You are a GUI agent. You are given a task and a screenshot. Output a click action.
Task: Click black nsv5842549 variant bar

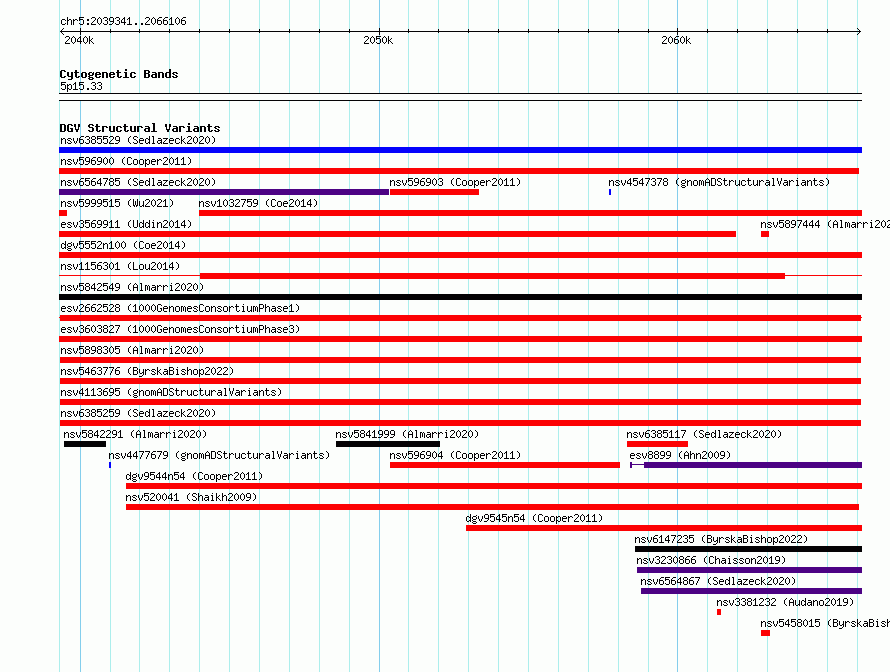click(460, 297)
